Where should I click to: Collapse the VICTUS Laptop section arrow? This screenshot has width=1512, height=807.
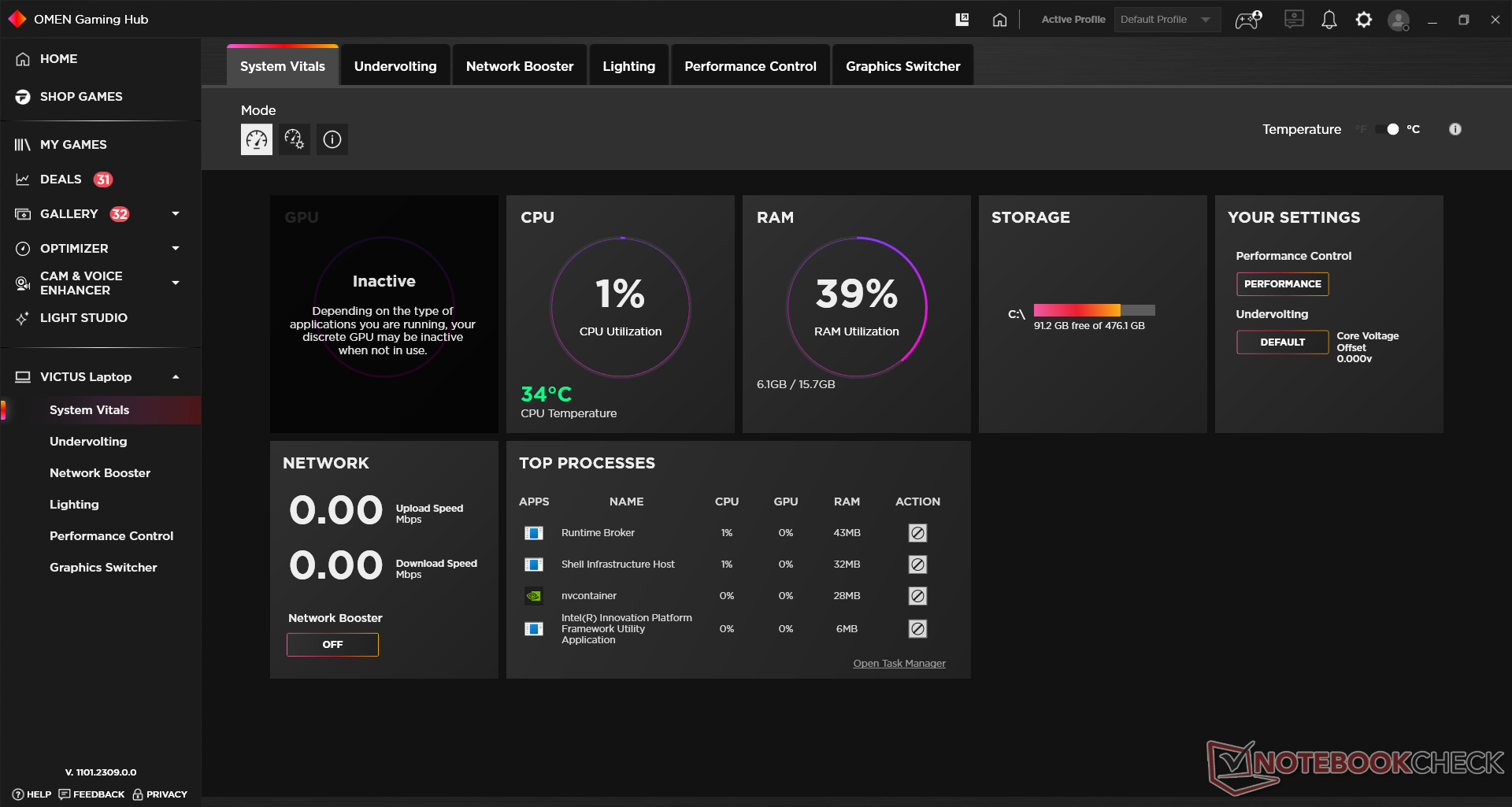tap(176, 377)
